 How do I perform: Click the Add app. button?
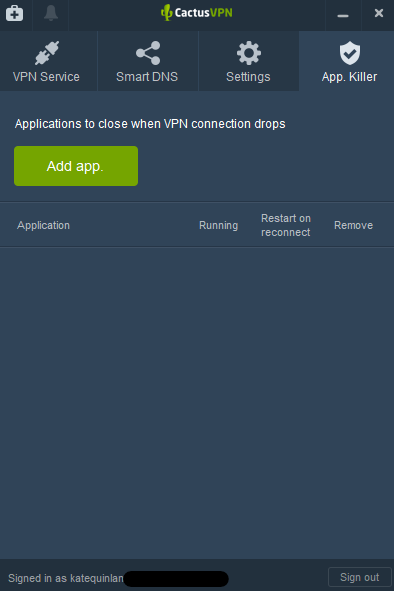pyautogui.click(x=76, y=166)
